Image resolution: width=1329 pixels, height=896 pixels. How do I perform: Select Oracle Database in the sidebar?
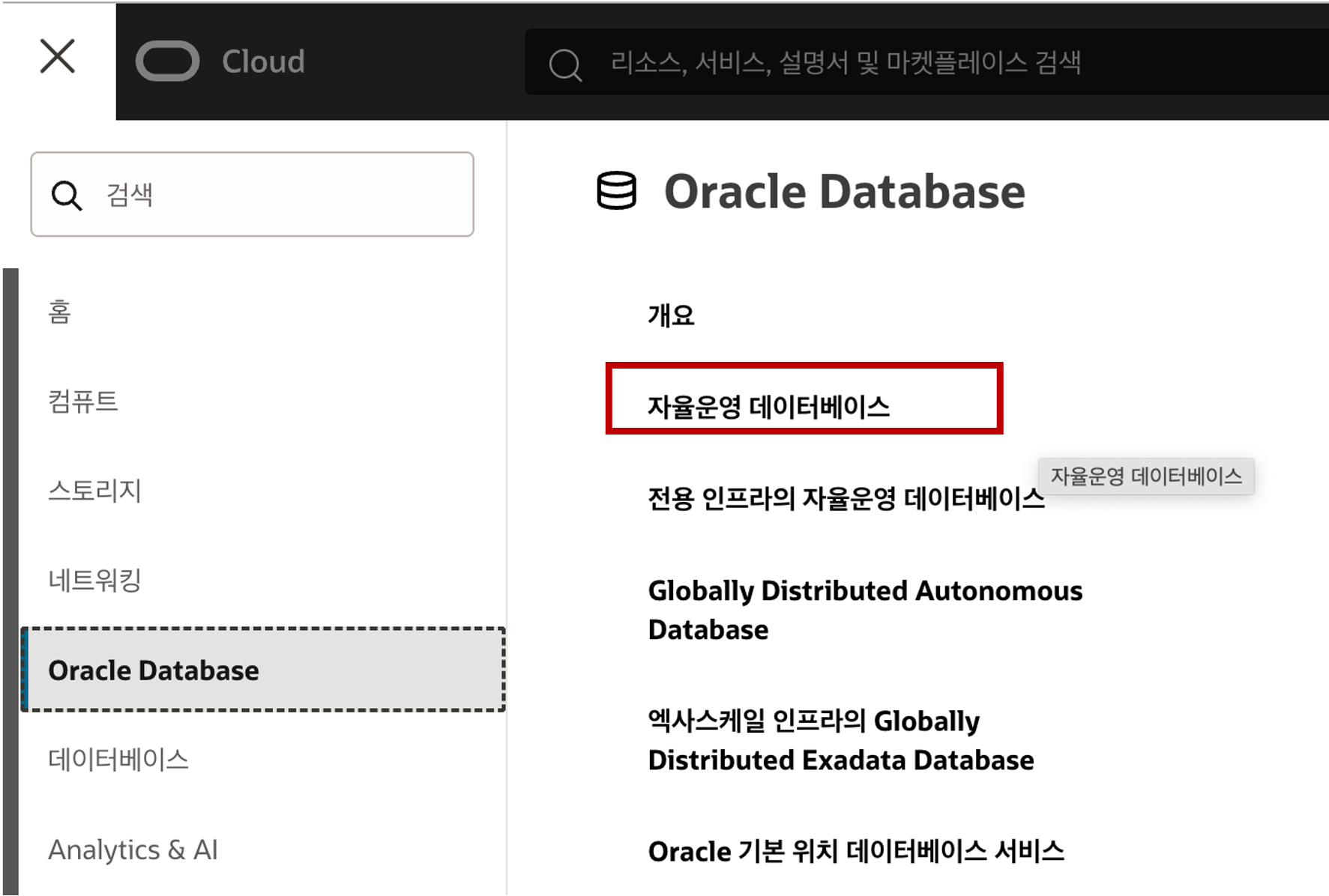click(263, 670)
